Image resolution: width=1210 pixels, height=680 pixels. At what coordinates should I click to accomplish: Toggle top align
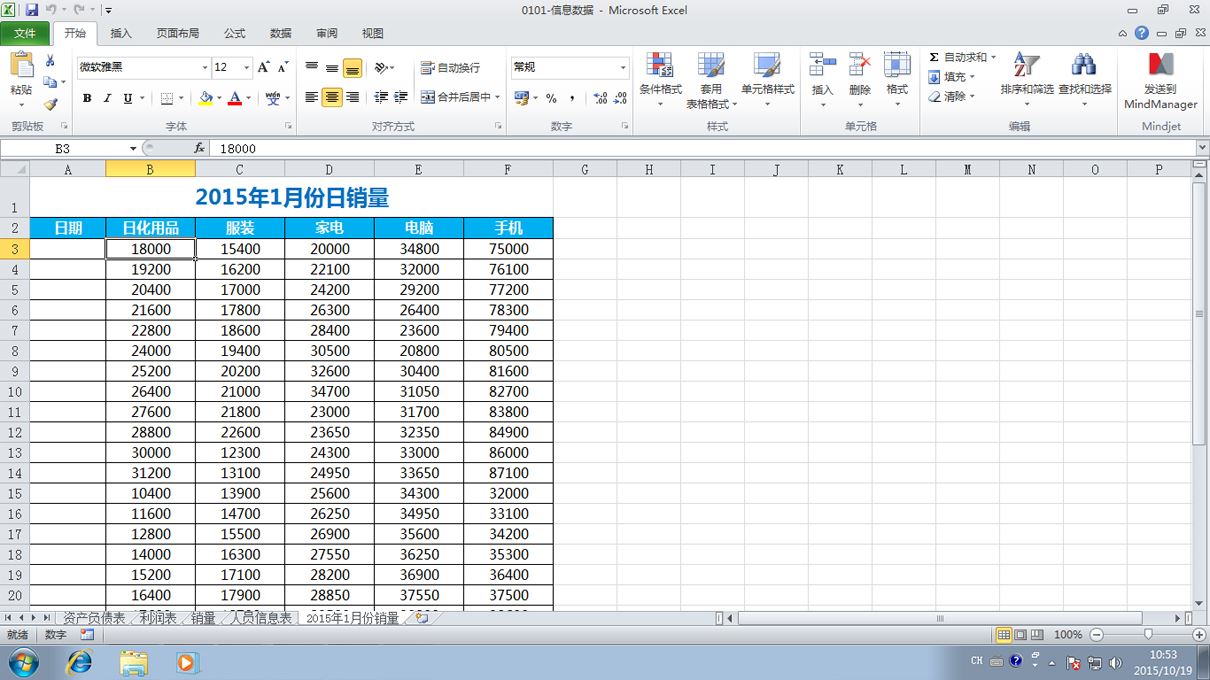click(312, 68)
